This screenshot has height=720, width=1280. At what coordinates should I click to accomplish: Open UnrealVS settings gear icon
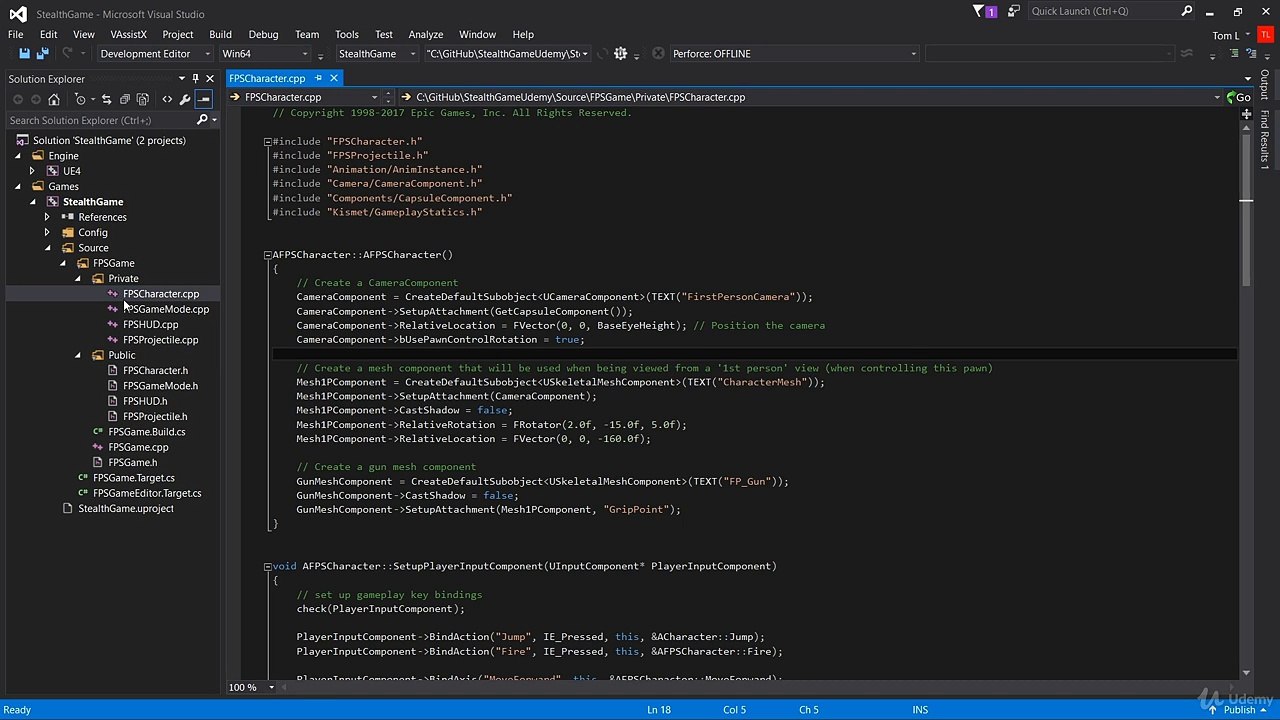[620, 53]
